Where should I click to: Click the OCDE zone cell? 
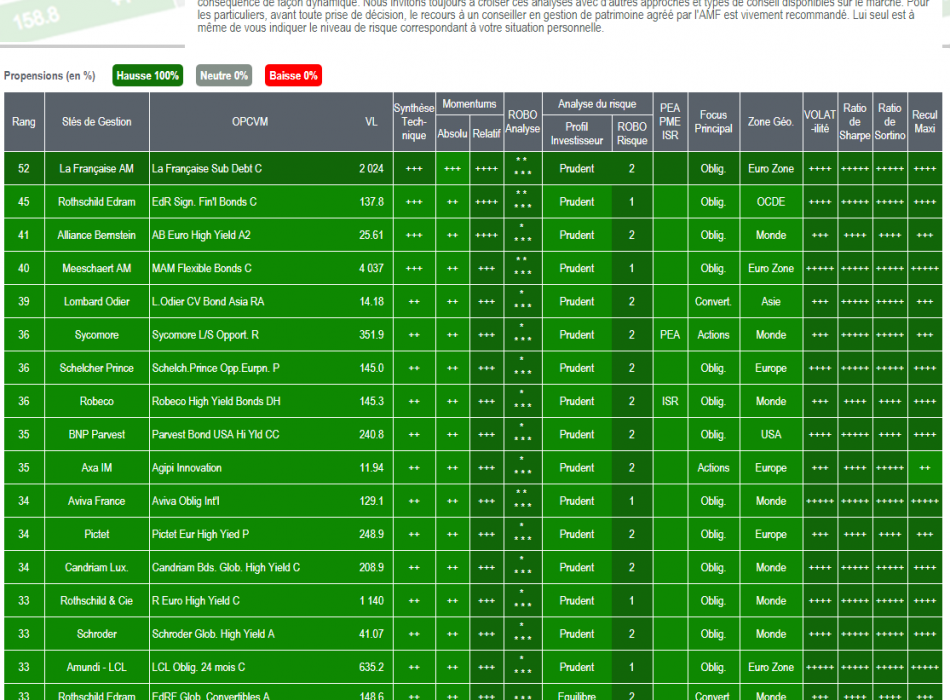[x=771, y=202]
